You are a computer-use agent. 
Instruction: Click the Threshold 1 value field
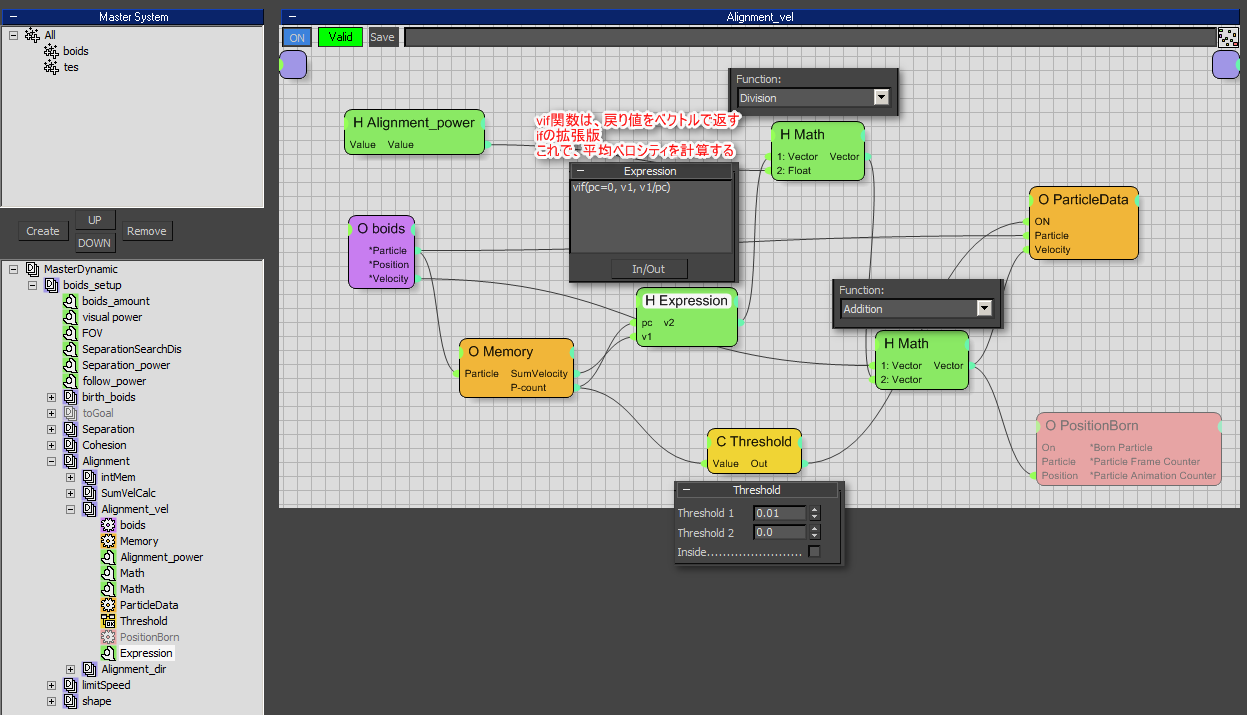pos(779,513)
